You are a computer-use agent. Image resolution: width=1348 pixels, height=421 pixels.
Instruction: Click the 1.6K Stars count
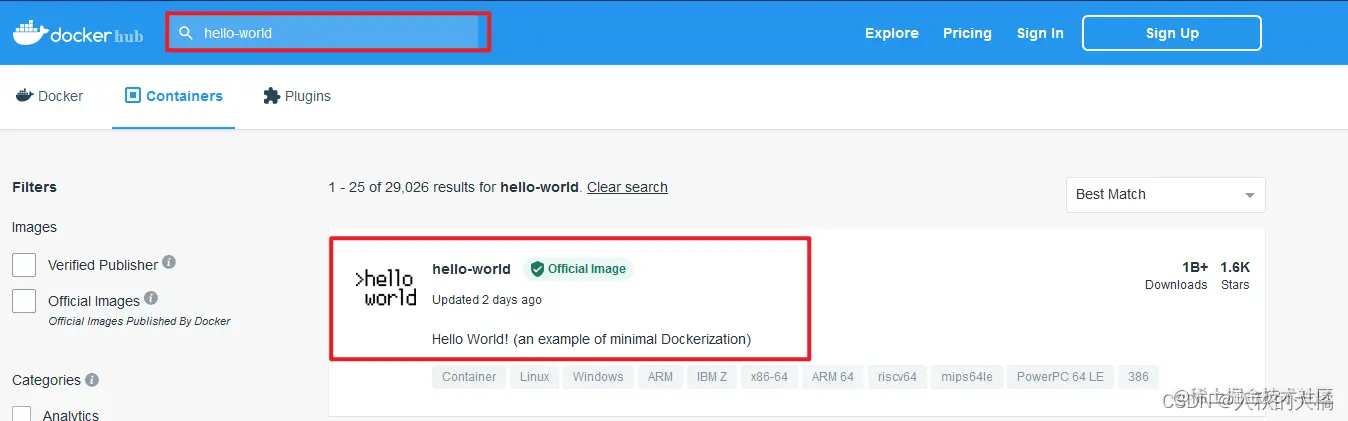[1235, 275]
